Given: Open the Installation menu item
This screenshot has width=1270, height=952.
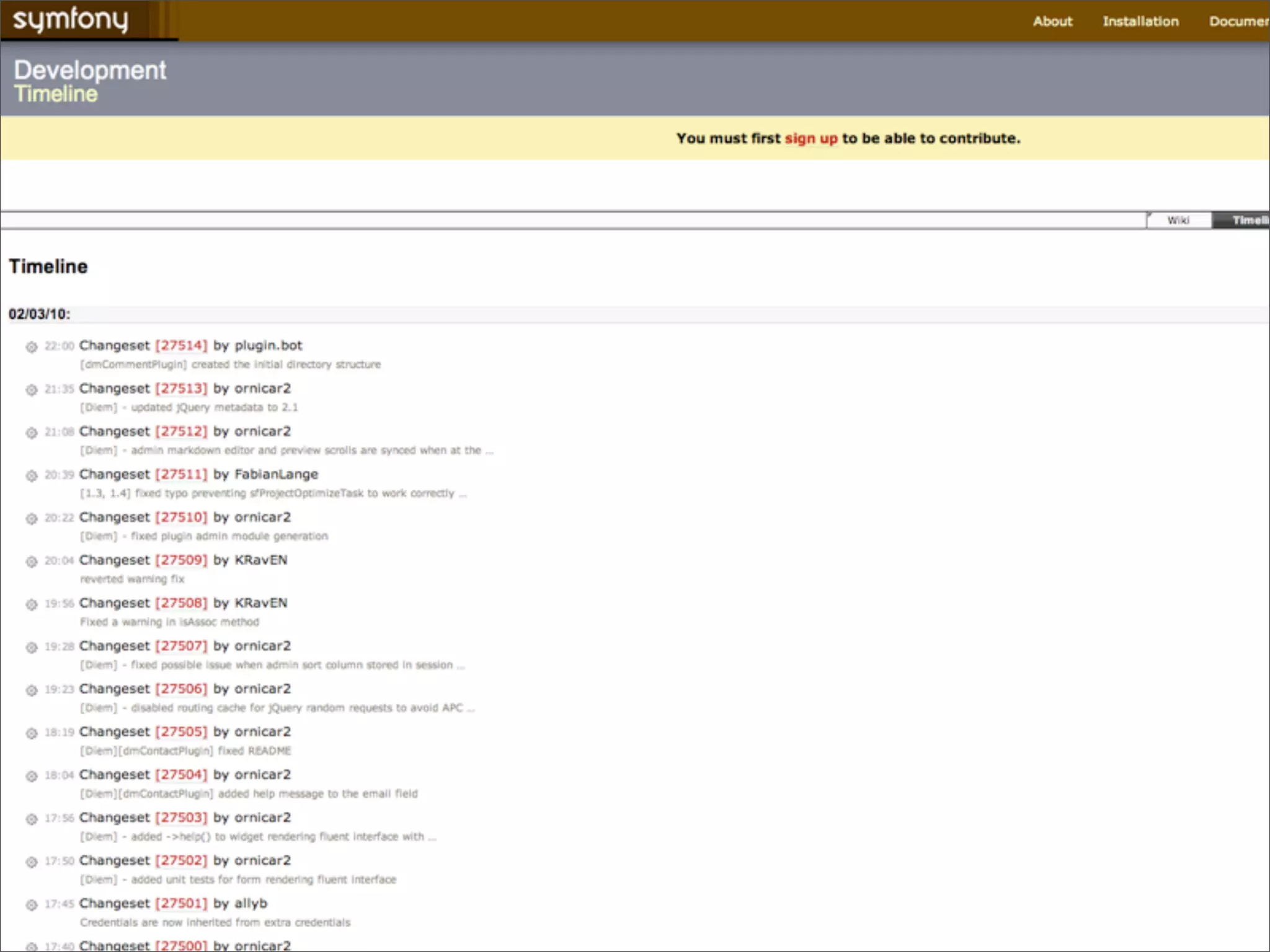Looking at the screenshot, I should click(x=1140, y=21).
